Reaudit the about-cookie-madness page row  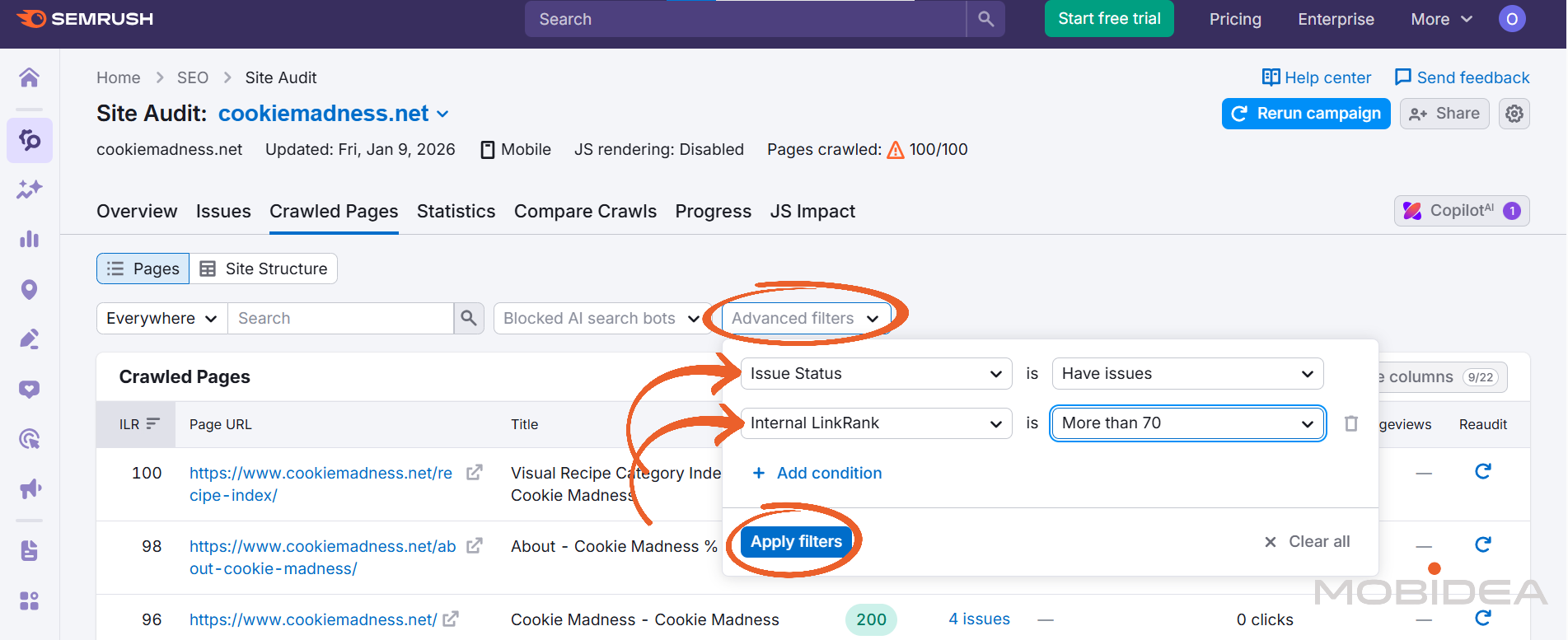click(1483, 544)
